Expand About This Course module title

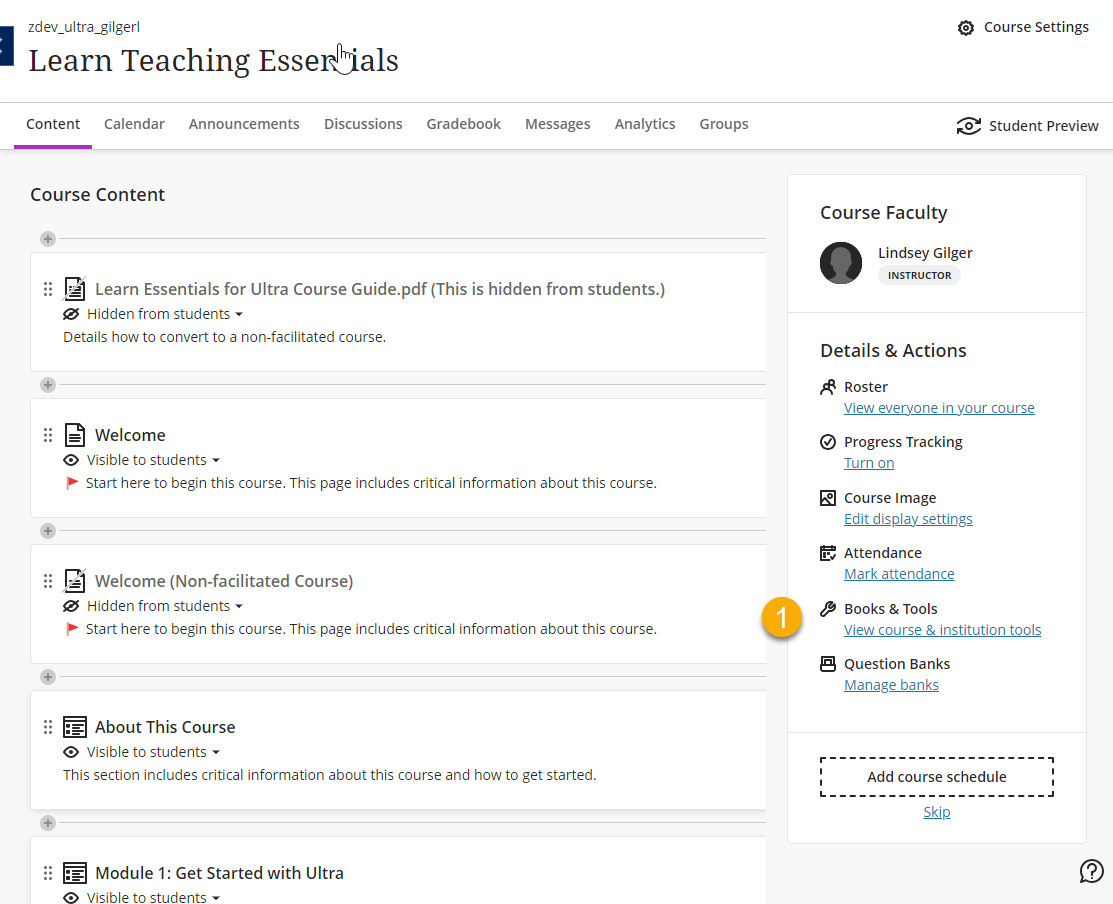point(165,727)
